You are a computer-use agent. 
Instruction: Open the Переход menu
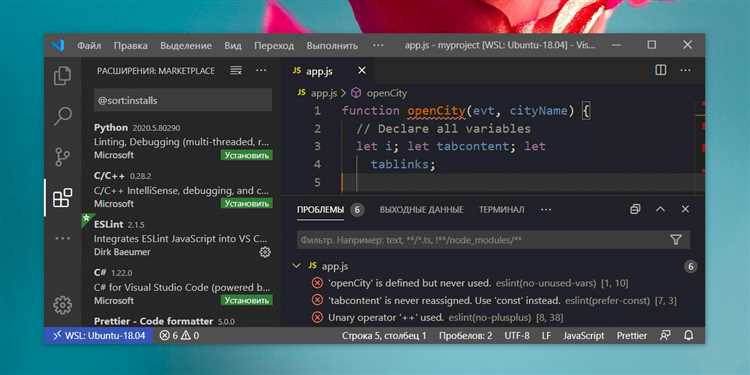[274, 46]
